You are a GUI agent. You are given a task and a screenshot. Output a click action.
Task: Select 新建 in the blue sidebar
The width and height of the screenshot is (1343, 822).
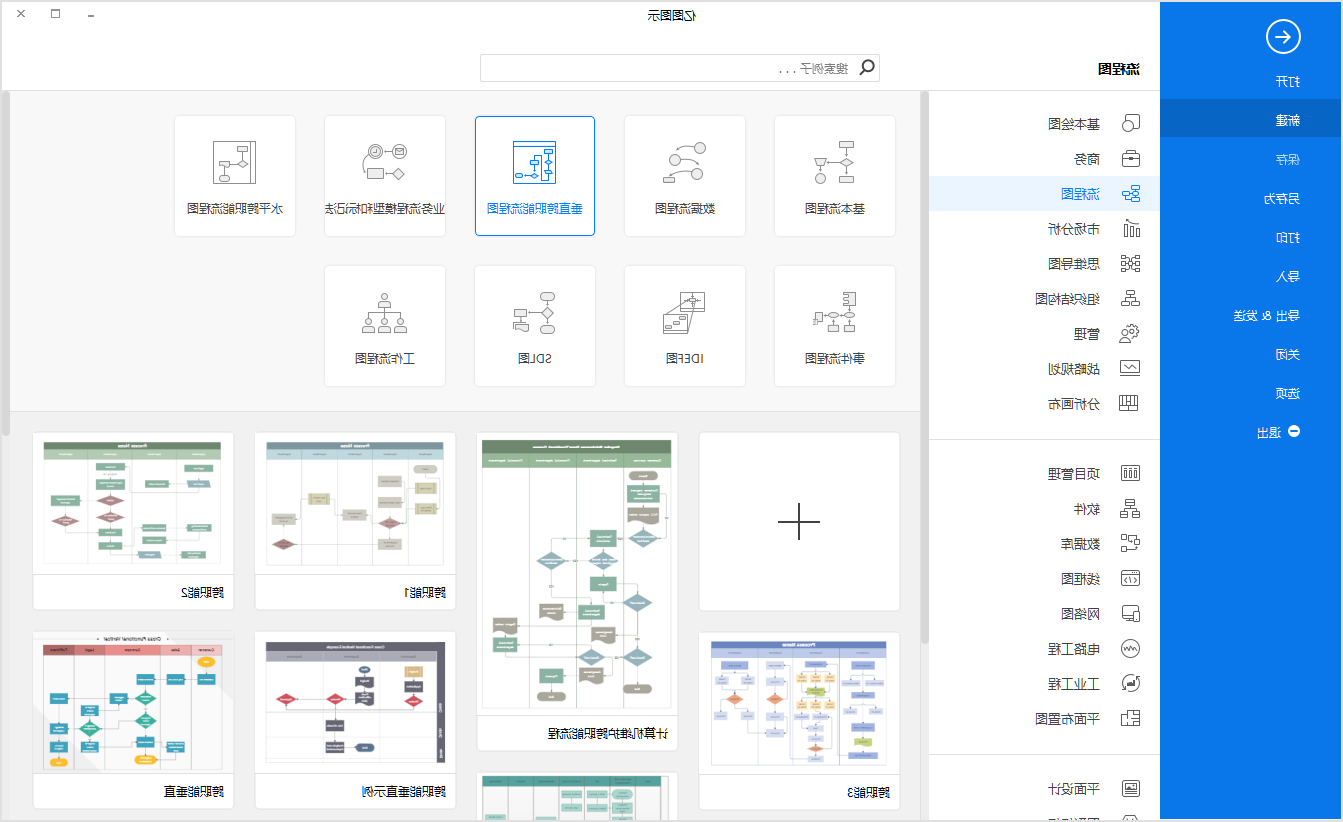coord(1251,120)
